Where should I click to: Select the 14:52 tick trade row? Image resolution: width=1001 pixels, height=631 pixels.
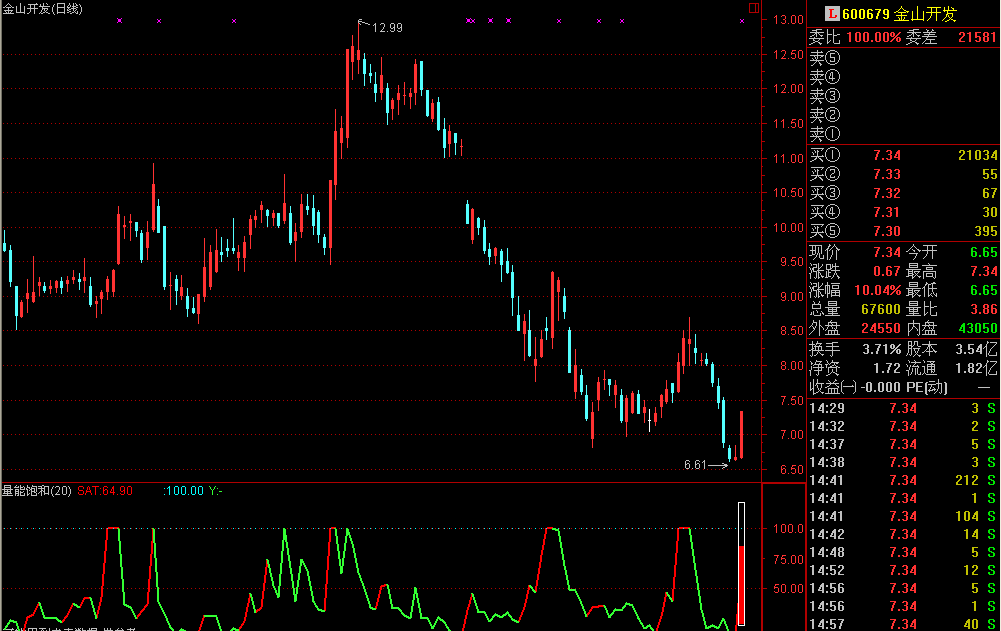903,570
